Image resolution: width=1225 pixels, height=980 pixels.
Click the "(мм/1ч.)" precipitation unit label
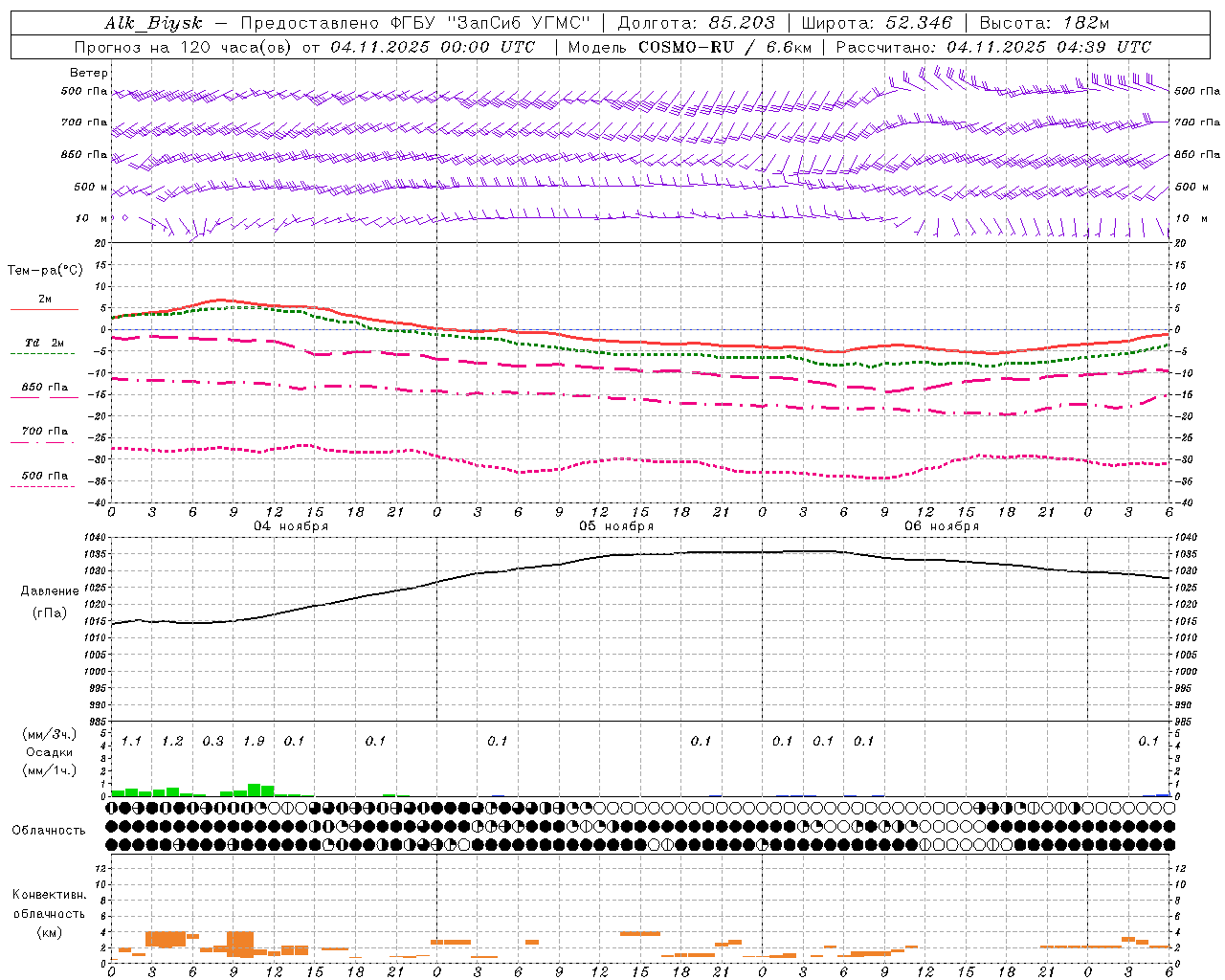coord(50,770)
